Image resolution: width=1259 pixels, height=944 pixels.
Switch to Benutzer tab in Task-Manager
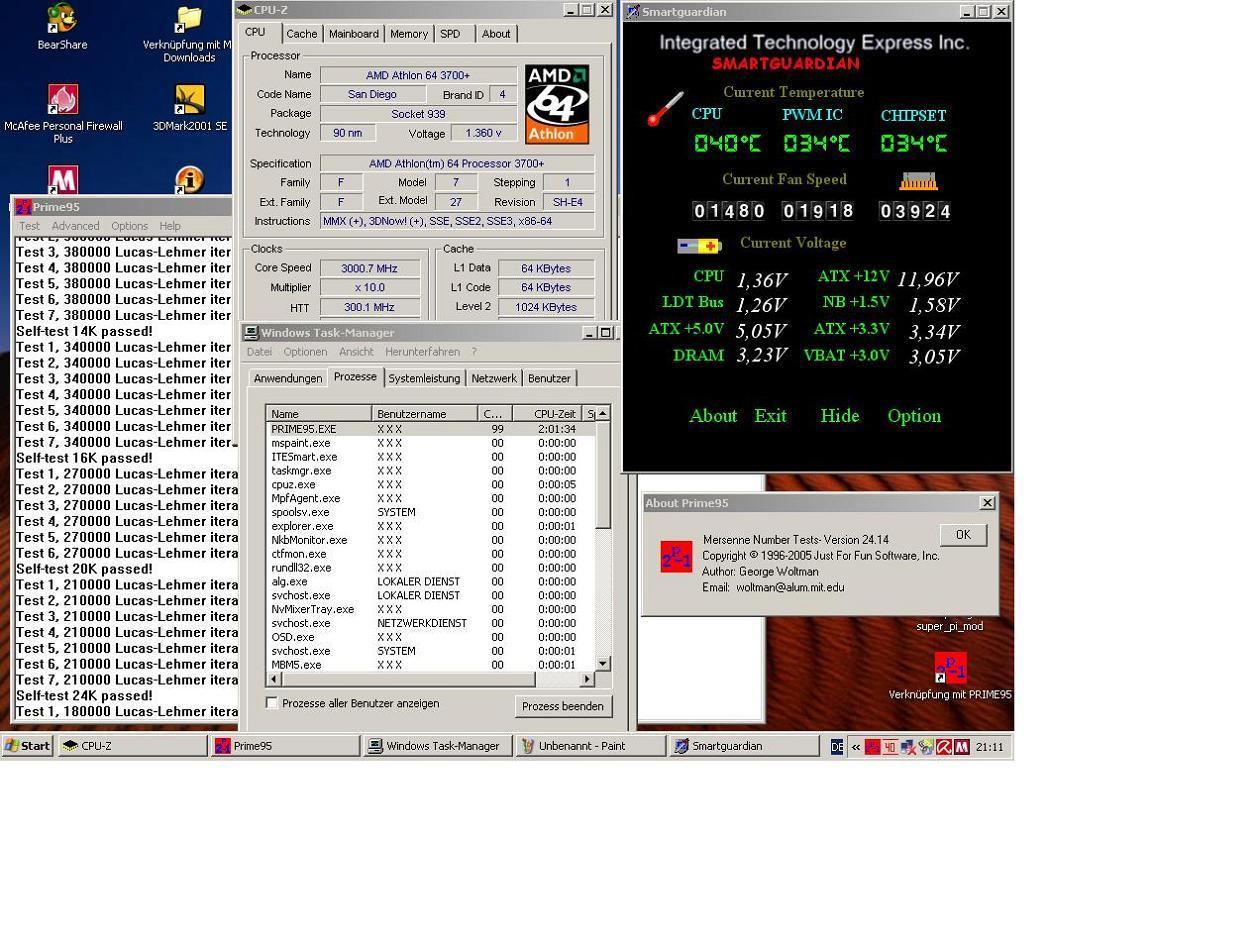(549, 378)
